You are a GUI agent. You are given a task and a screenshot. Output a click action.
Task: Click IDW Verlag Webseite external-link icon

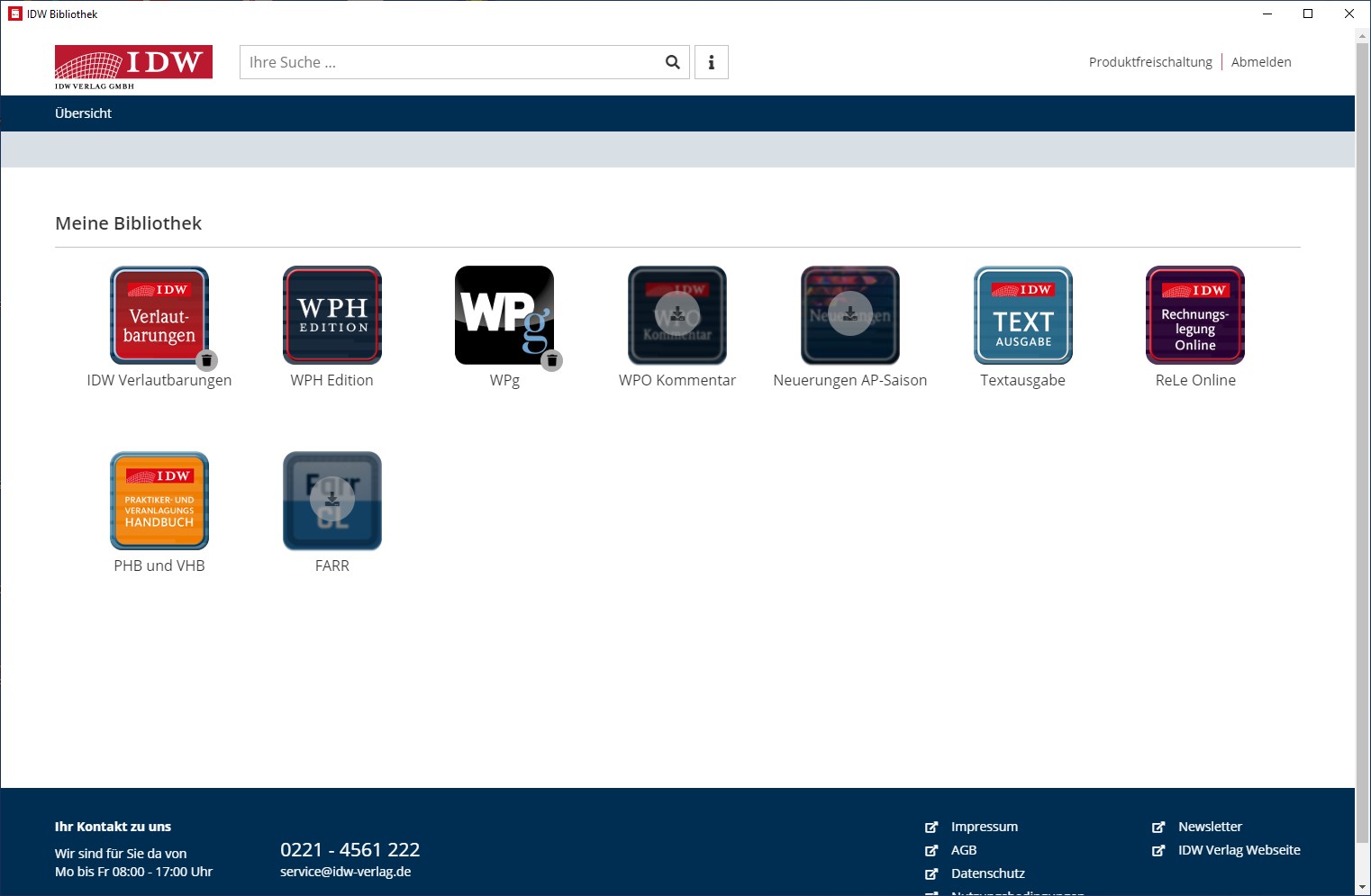click(1158, 850)
